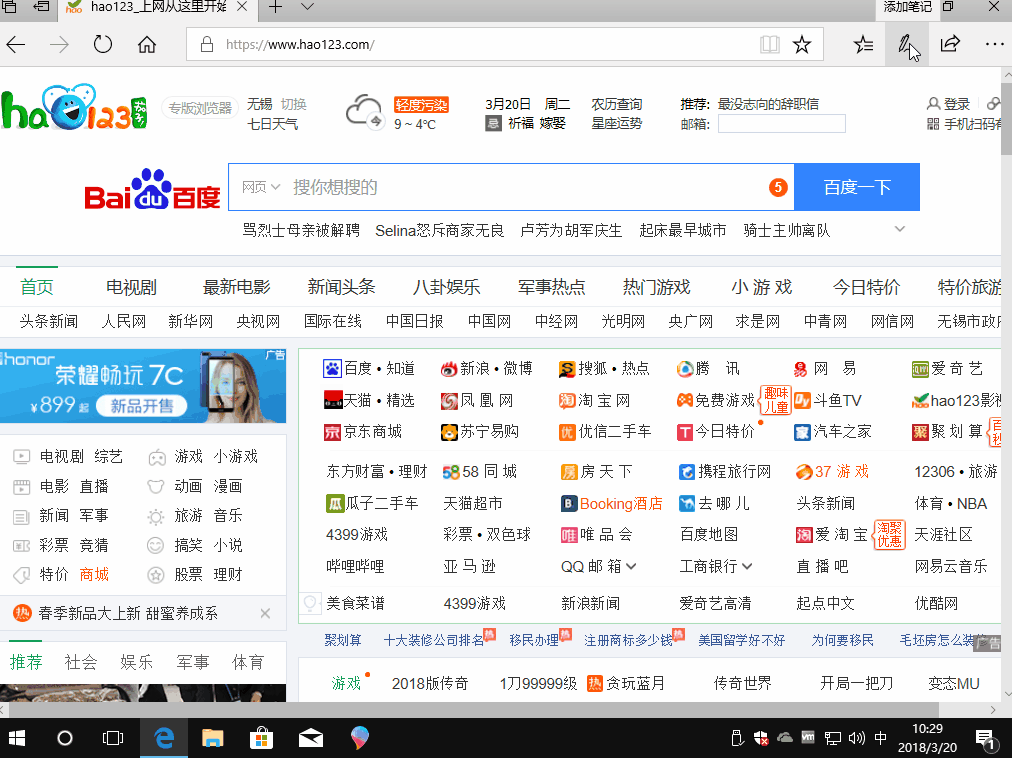Open the favorites hub icon
The image size is (1012, 758).
click(863, 45)
